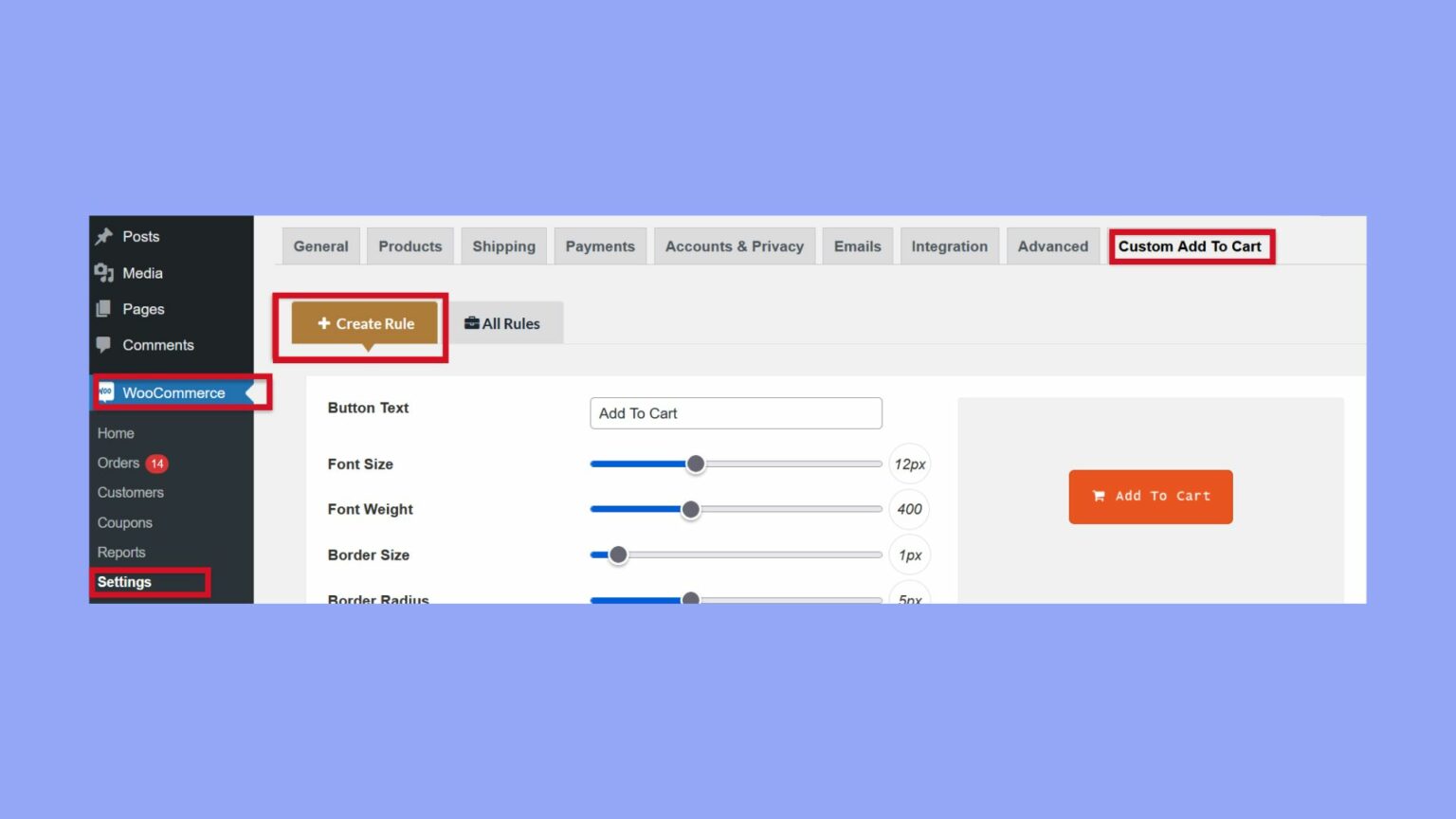The image size is (1456, 819).
Task: Open Comments via its speech bubble icon
Action: coord(106,344)
